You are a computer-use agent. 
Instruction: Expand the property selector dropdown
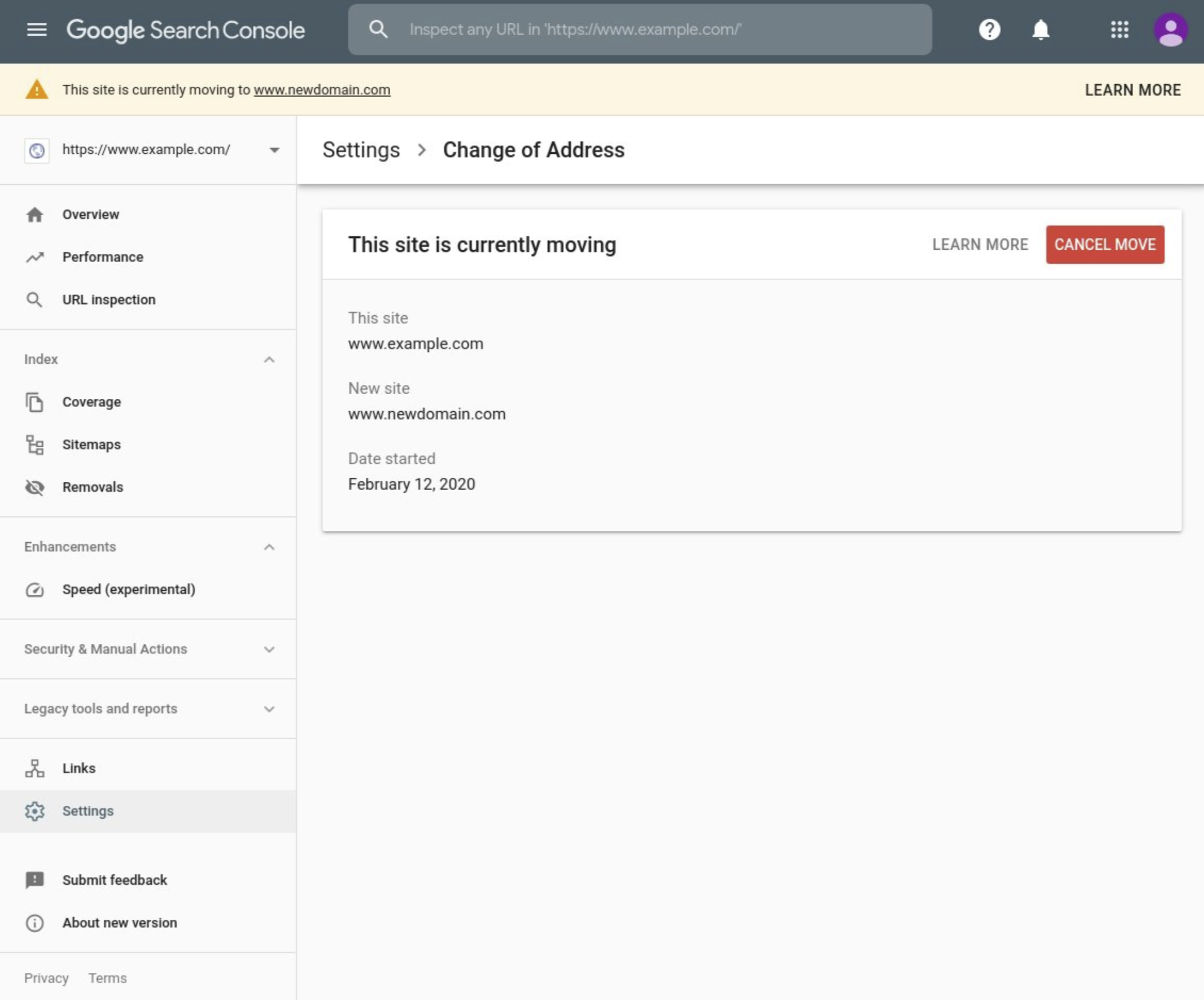pyautogui.click(x=274, y=150)
